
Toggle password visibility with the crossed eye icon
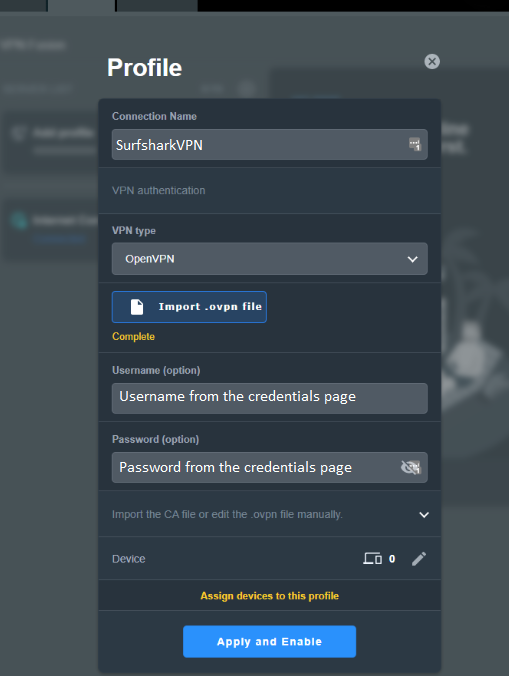pyautogui.click(x=411, y=467)
